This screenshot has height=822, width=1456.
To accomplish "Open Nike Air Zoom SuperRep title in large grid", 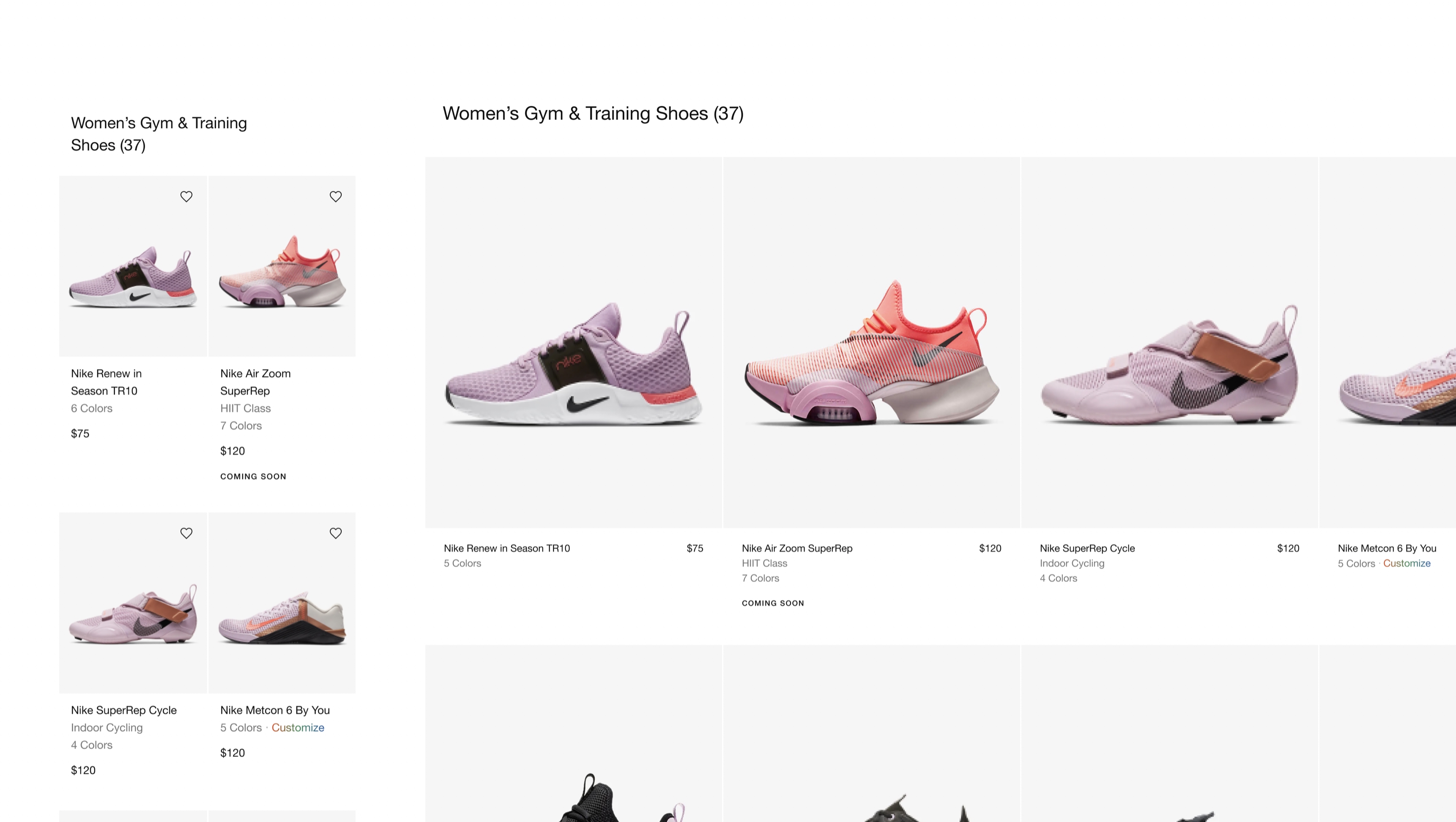I will coord(796,548).
